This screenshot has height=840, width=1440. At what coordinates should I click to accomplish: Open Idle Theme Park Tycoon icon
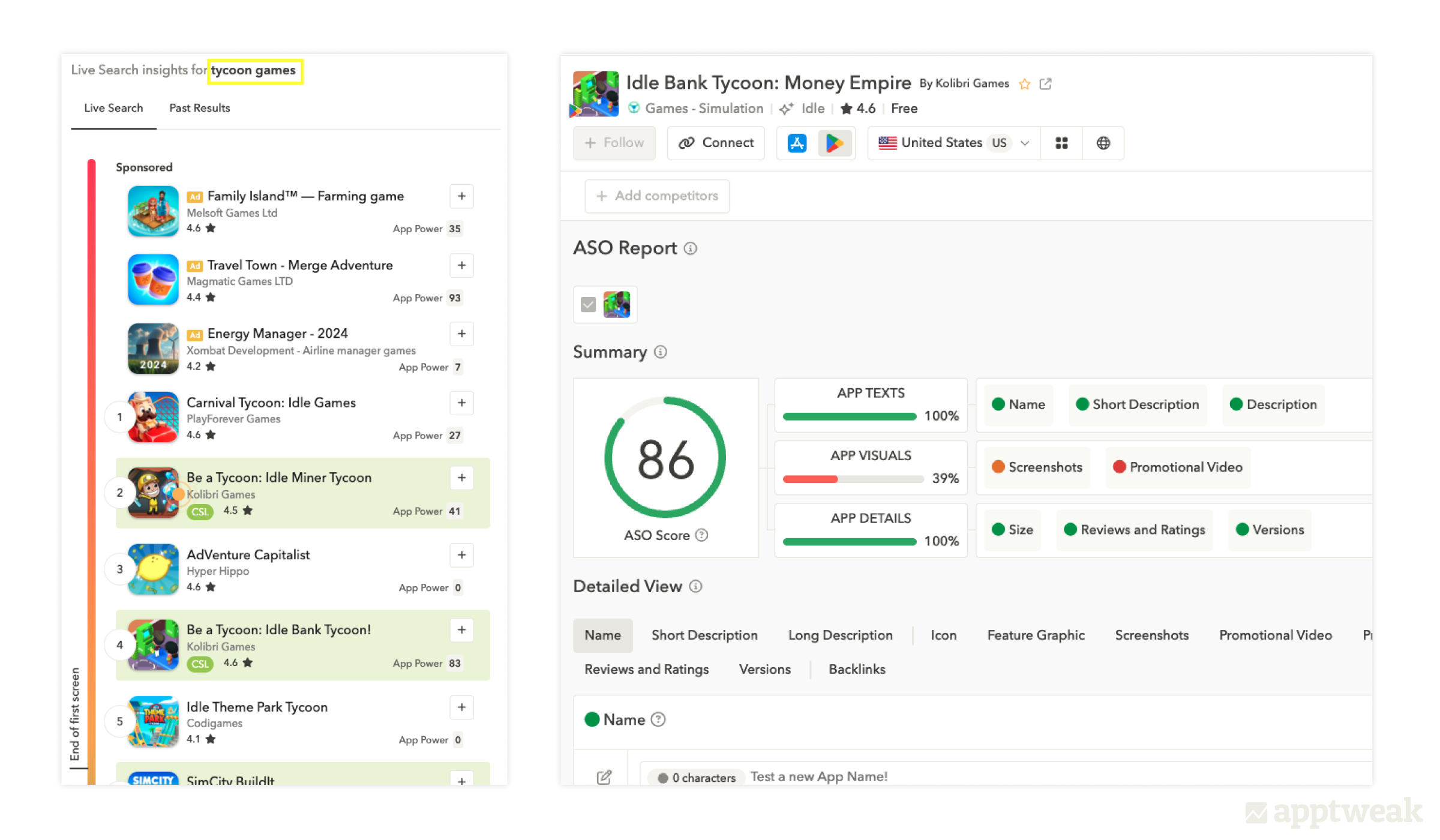(153, 722)
